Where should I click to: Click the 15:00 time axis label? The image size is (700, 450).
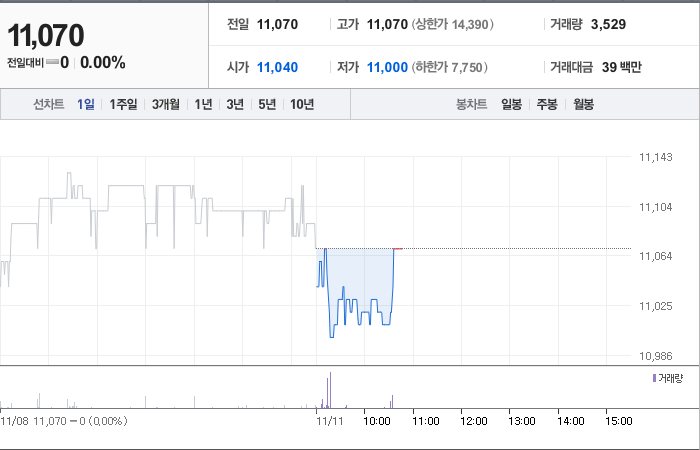coord(619,421)
